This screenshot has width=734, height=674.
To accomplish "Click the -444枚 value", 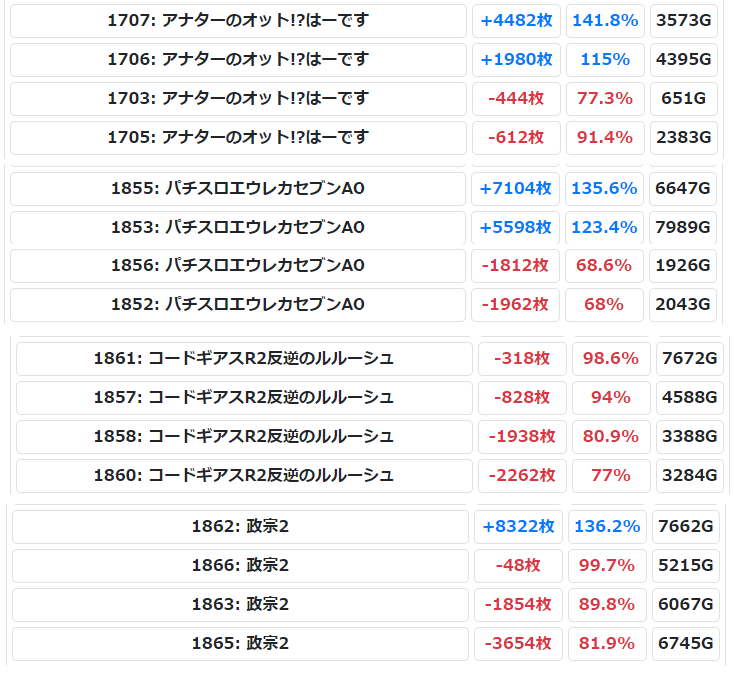I will pyautogui.click(x=516, y=98).
